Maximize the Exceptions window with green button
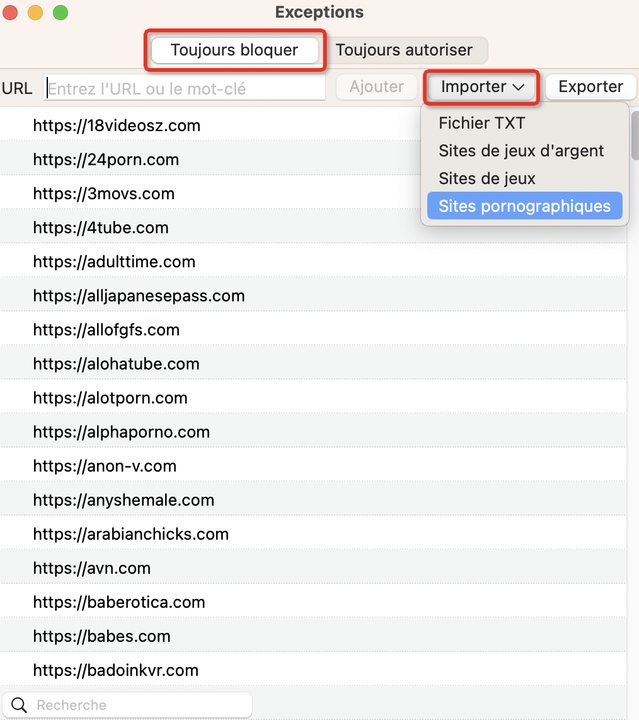Image resolution: width=639 pixels, height=720 pixels. pyautogui.click(x=61, y=12)
